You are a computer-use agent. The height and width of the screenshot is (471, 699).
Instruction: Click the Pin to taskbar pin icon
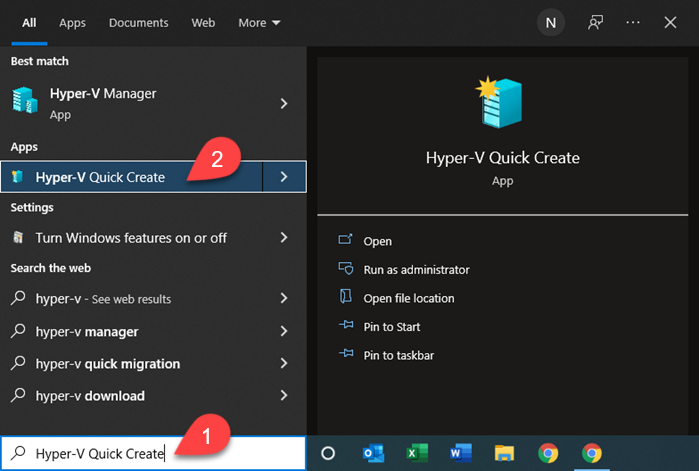pyautogui.click(x=346, y=353)
